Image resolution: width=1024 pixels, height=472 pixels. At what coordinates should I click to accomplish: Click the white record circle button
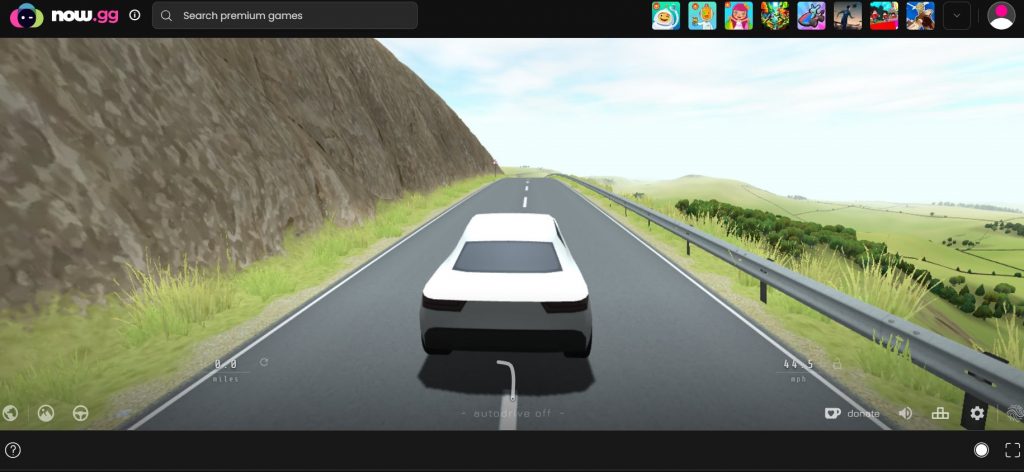tap(981, 450)
